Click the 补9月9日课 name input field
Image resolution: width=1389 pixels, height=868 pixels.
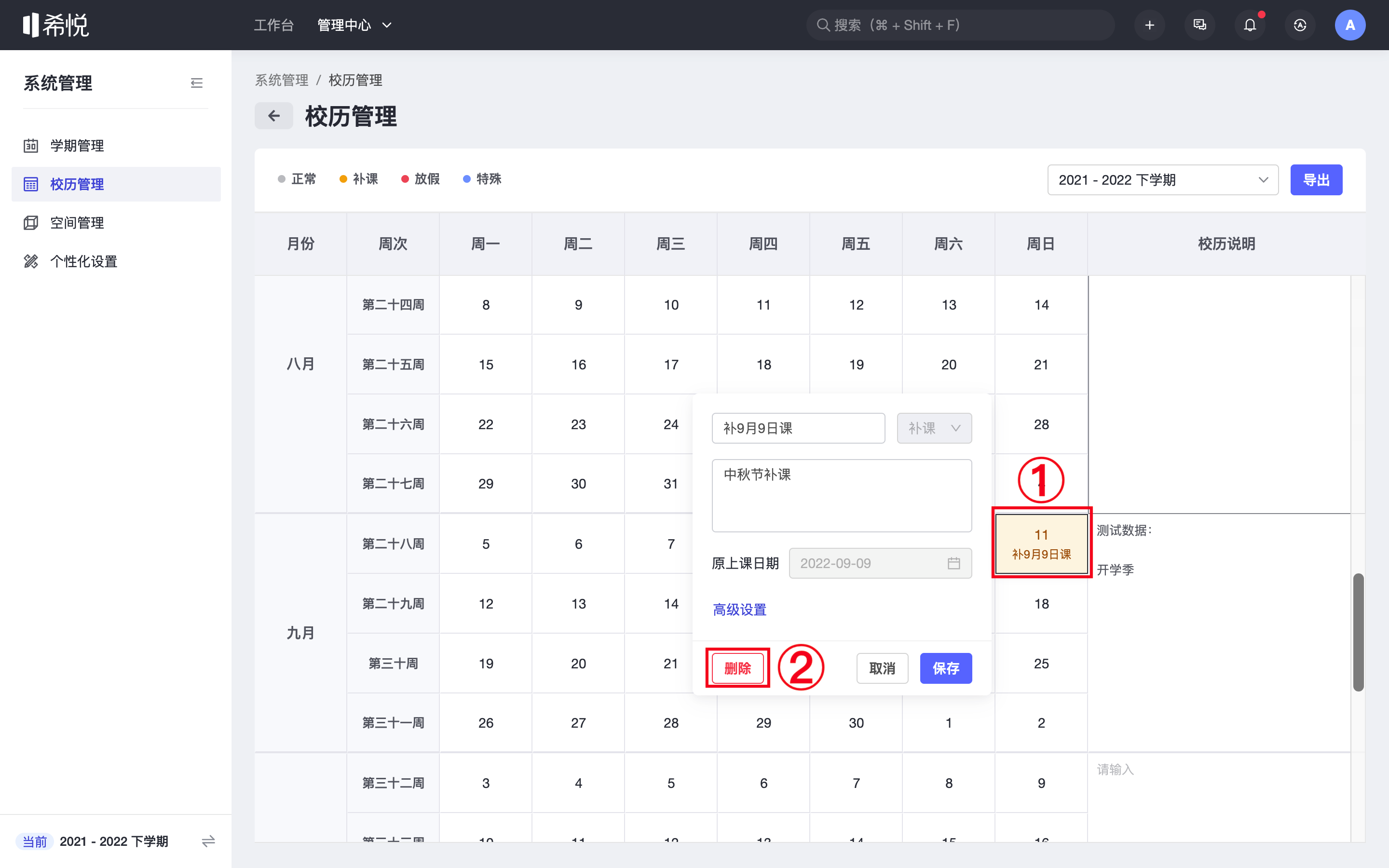798,428
